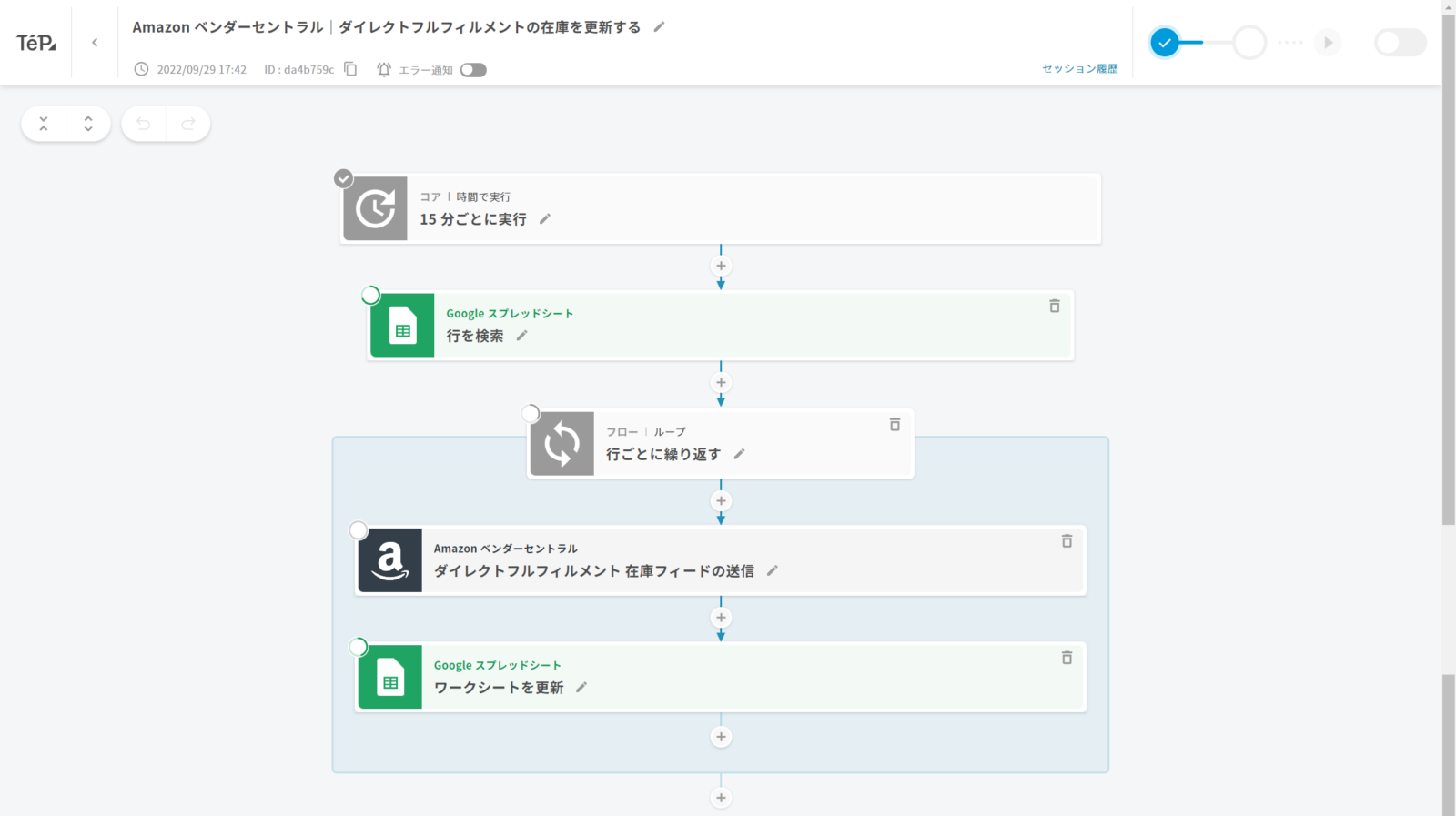Screen dimensions: 1456x816
Task: Click Google Sheets icon of ワークシートを更新
Action: click(389, 677)
